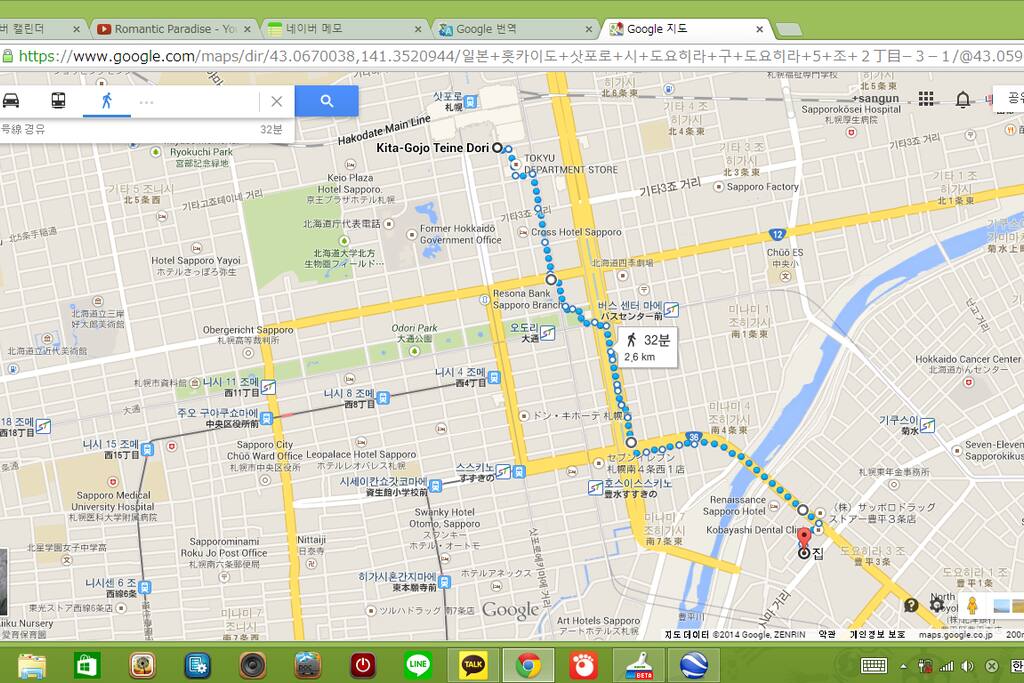Click the 니시 11 조메 station icon
Screen dimensions: 1024x683
(x=268, y=387)
